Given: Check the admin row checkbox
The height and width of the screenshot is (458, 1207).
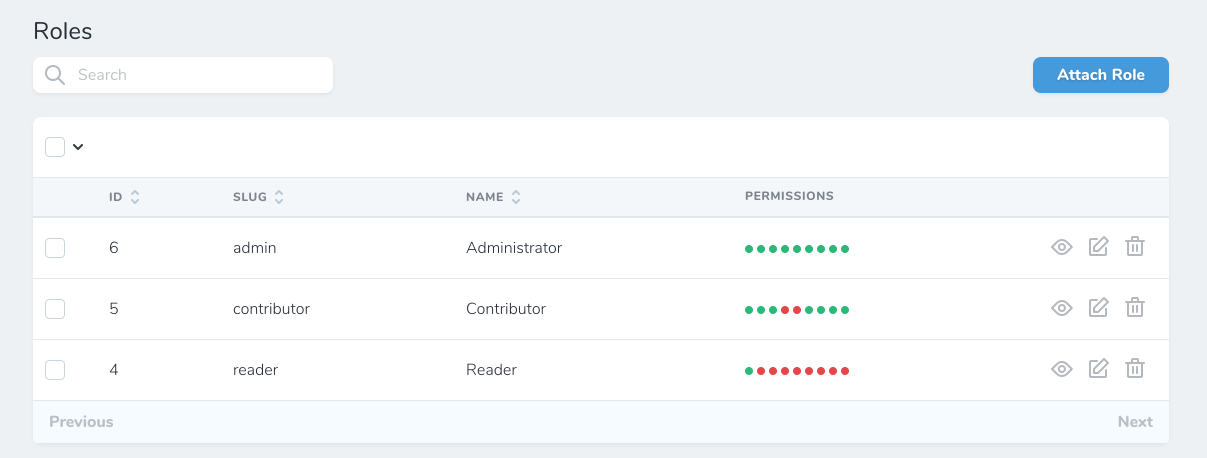Looking at the screenshot, I should click(x=55, y=248).
